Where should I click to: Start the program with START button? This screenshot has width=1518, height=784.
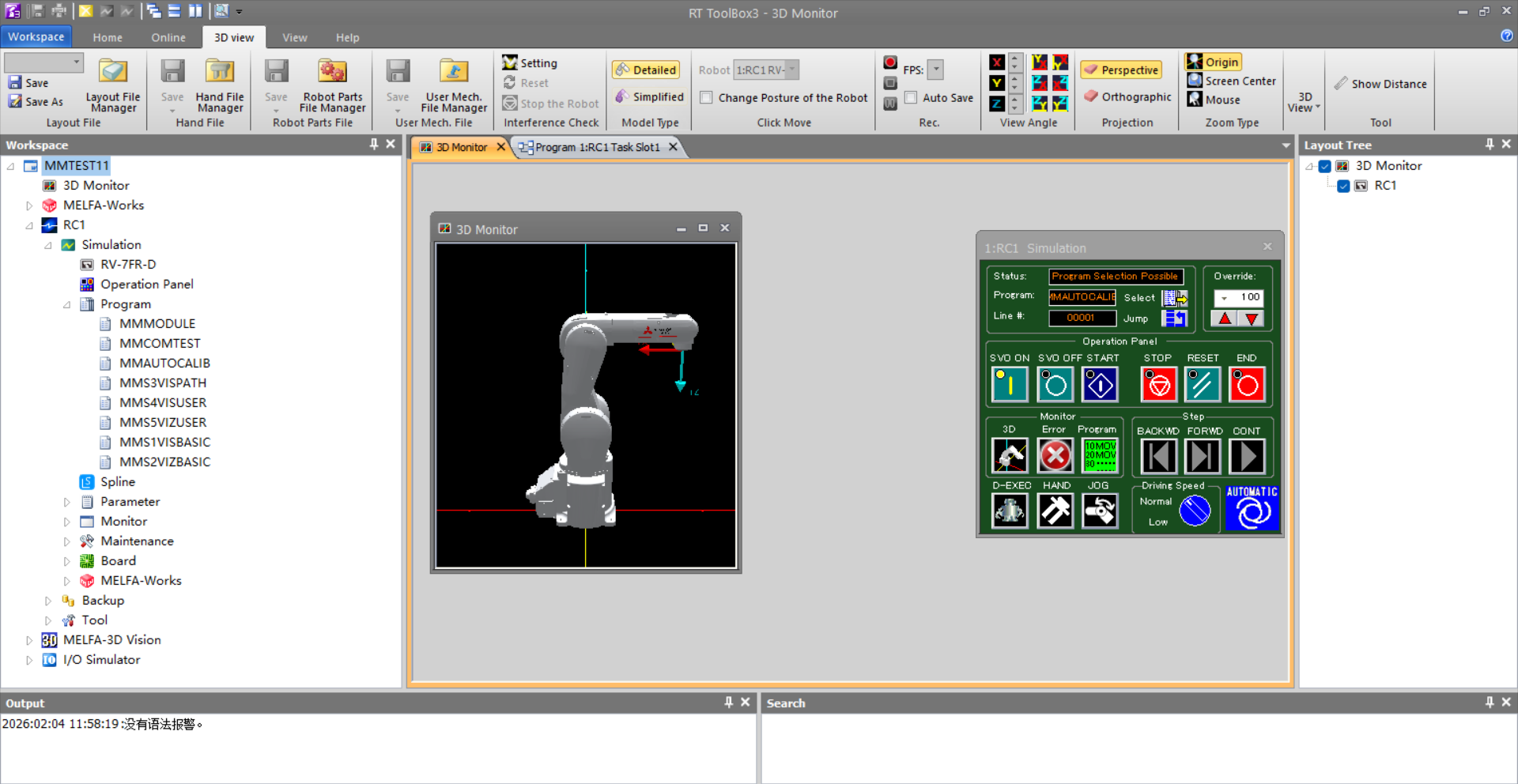(x=1100, y=385)
